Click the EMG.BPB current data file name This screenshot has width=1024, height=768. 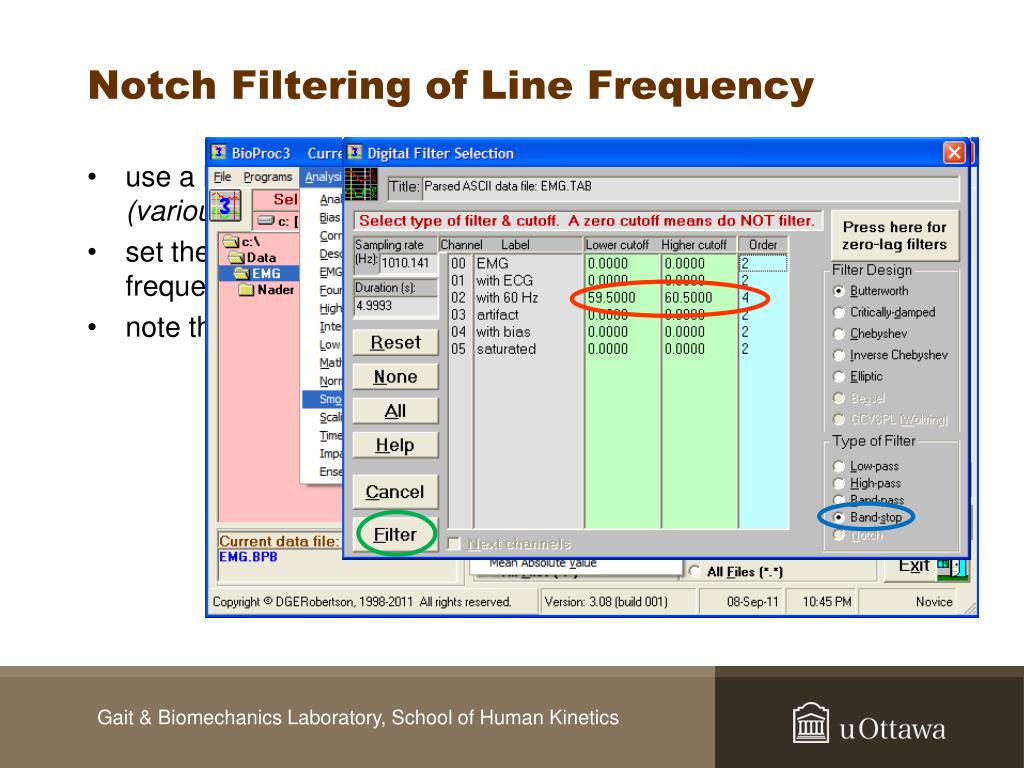tap(248, 557)
